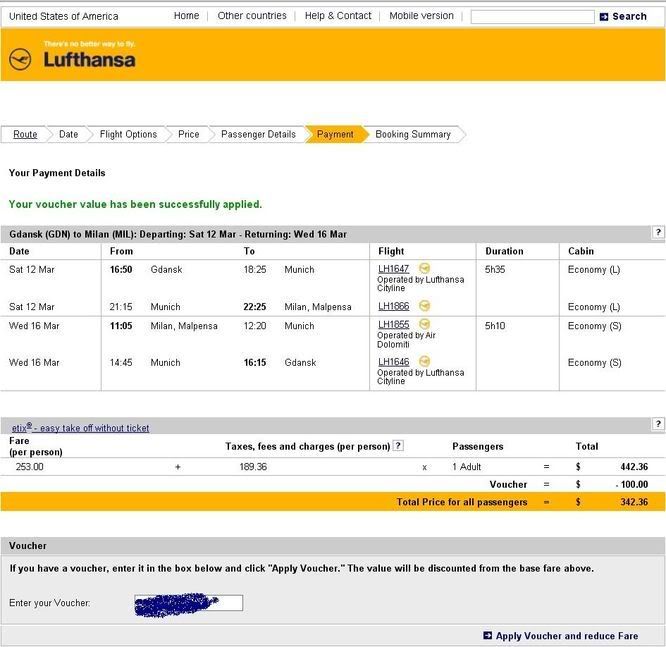Click the crane icon beside flight LH1866
Image resolution: width=666 pixels, height=647 pixels.
[424, 306]
